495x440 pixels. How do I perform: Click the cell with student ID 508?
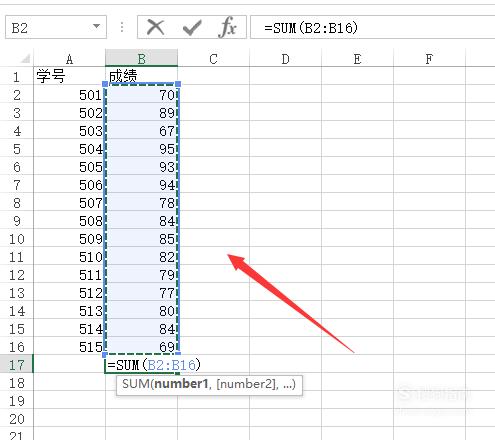[x=69, y=221]
